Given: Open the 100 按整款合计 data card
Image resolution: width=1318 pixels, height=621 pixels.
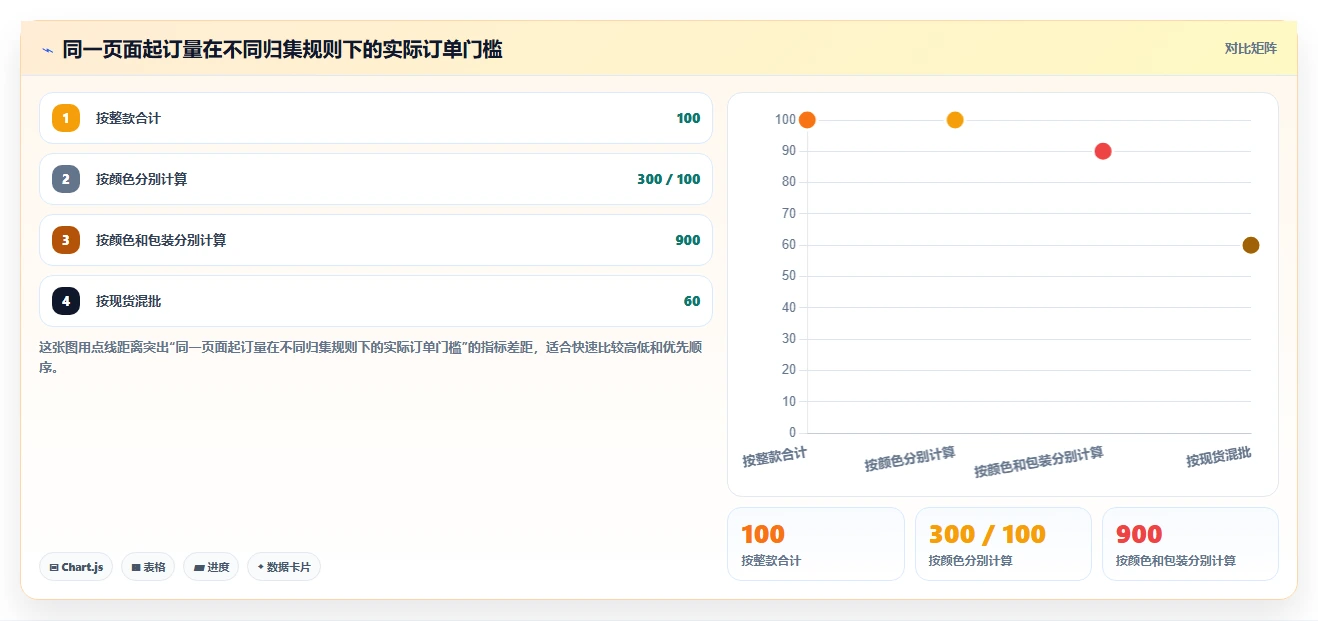Looking at the screenshot, I should point(816,544).
